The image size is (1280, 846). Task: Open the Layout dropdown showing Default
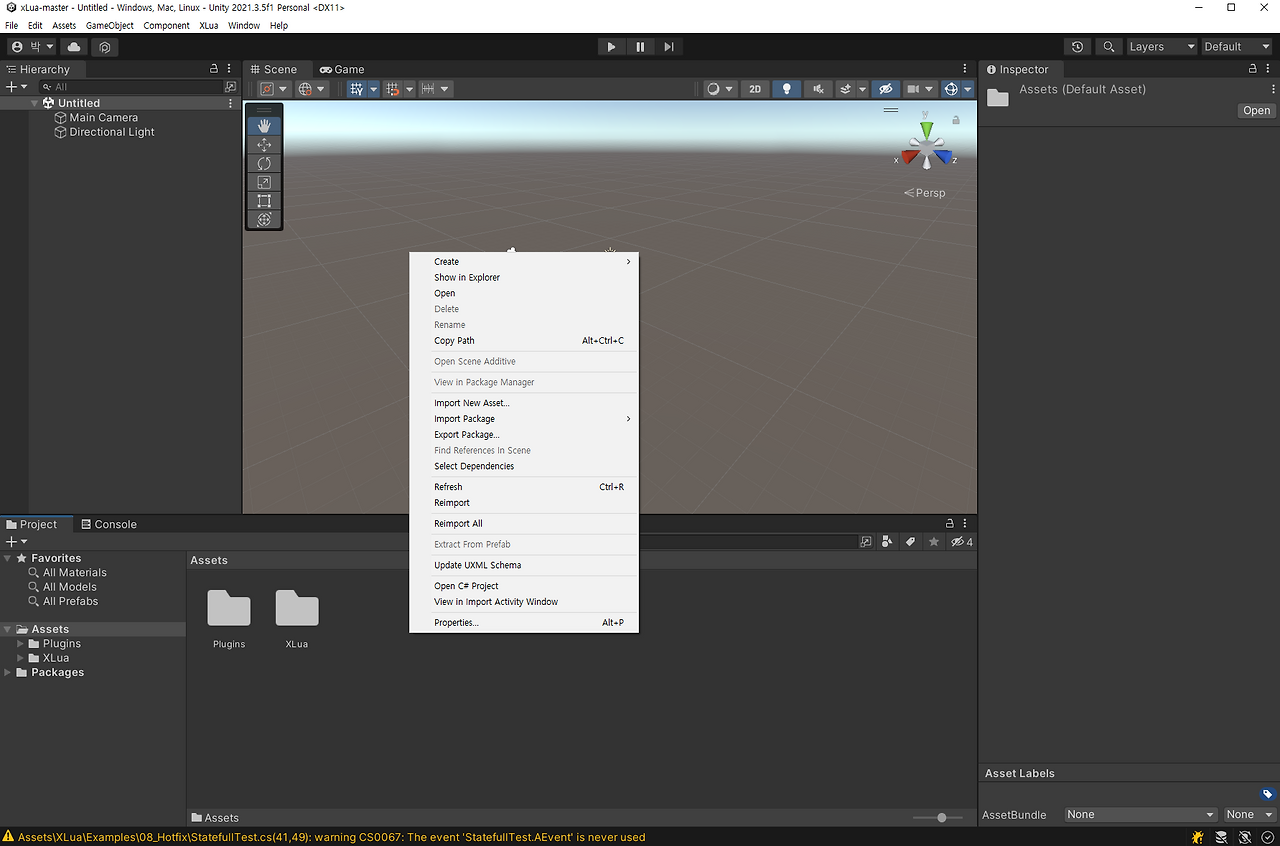point(1236,46)
